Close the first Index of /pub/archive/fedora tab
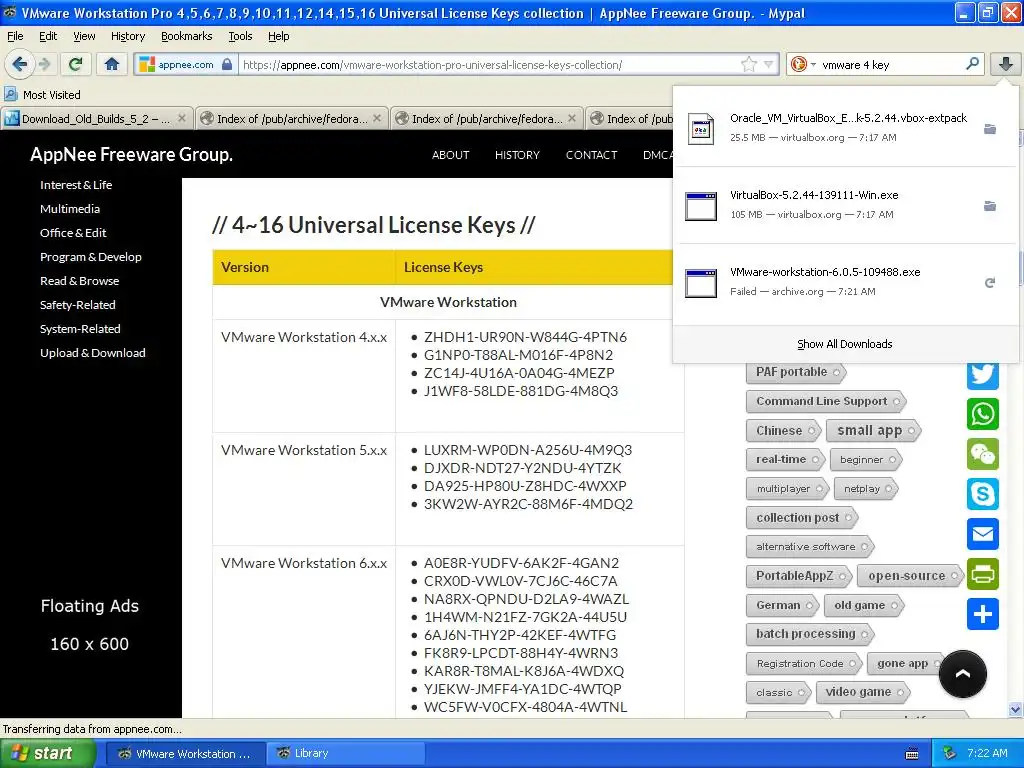This screenshot has width=1024, height=768. [x=377, y=118]
